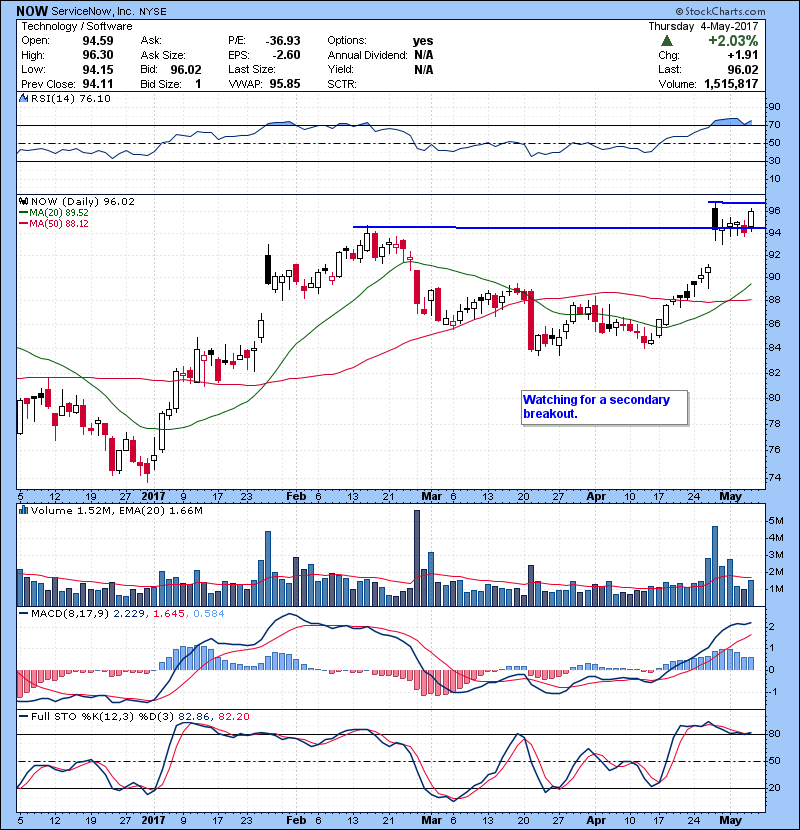Select the MACD value 2.229
The image size is (800, 830).
point(129,614)
